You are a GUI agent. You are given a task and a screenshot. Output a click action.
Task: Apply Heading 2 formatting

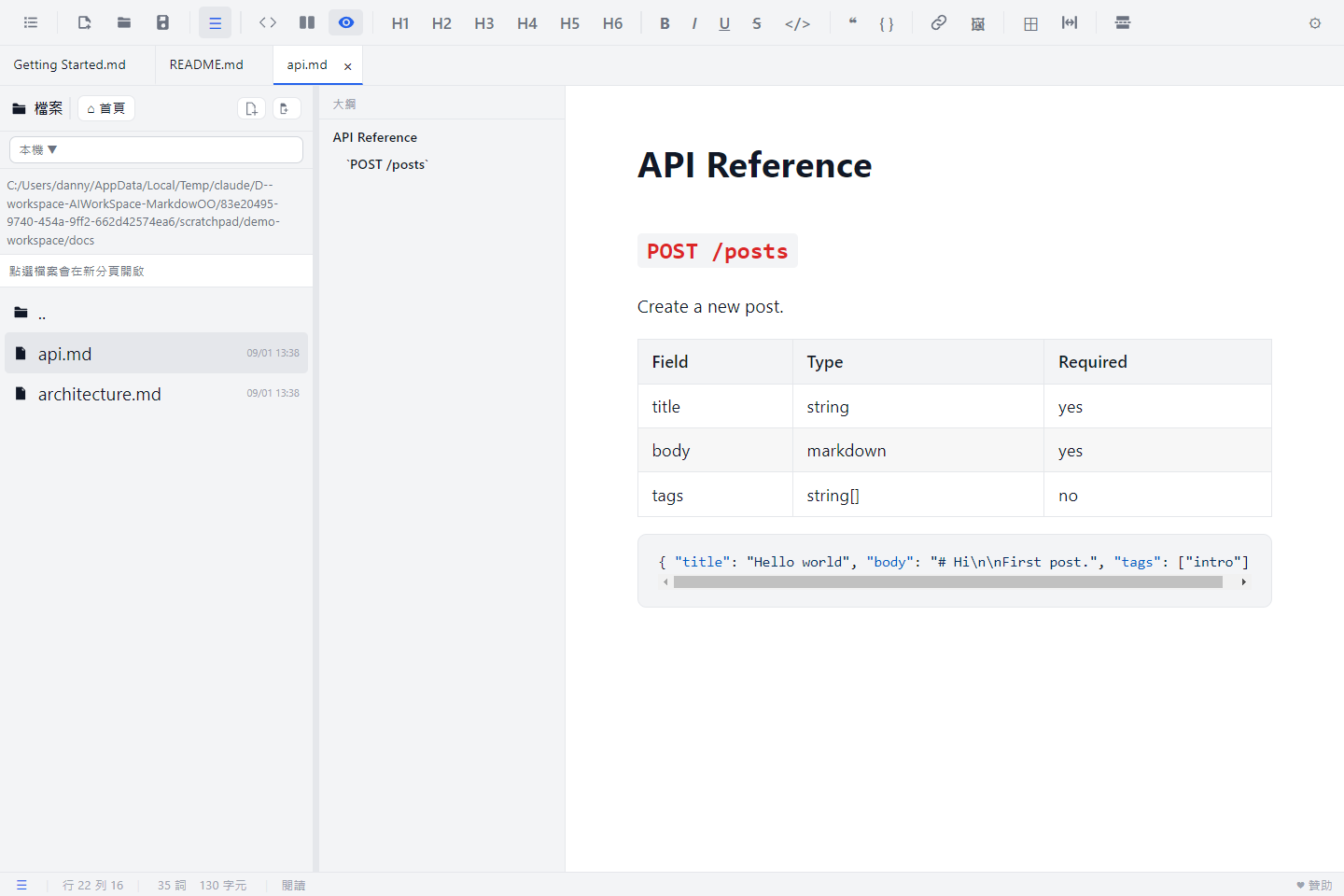click(x=441, y=23)
